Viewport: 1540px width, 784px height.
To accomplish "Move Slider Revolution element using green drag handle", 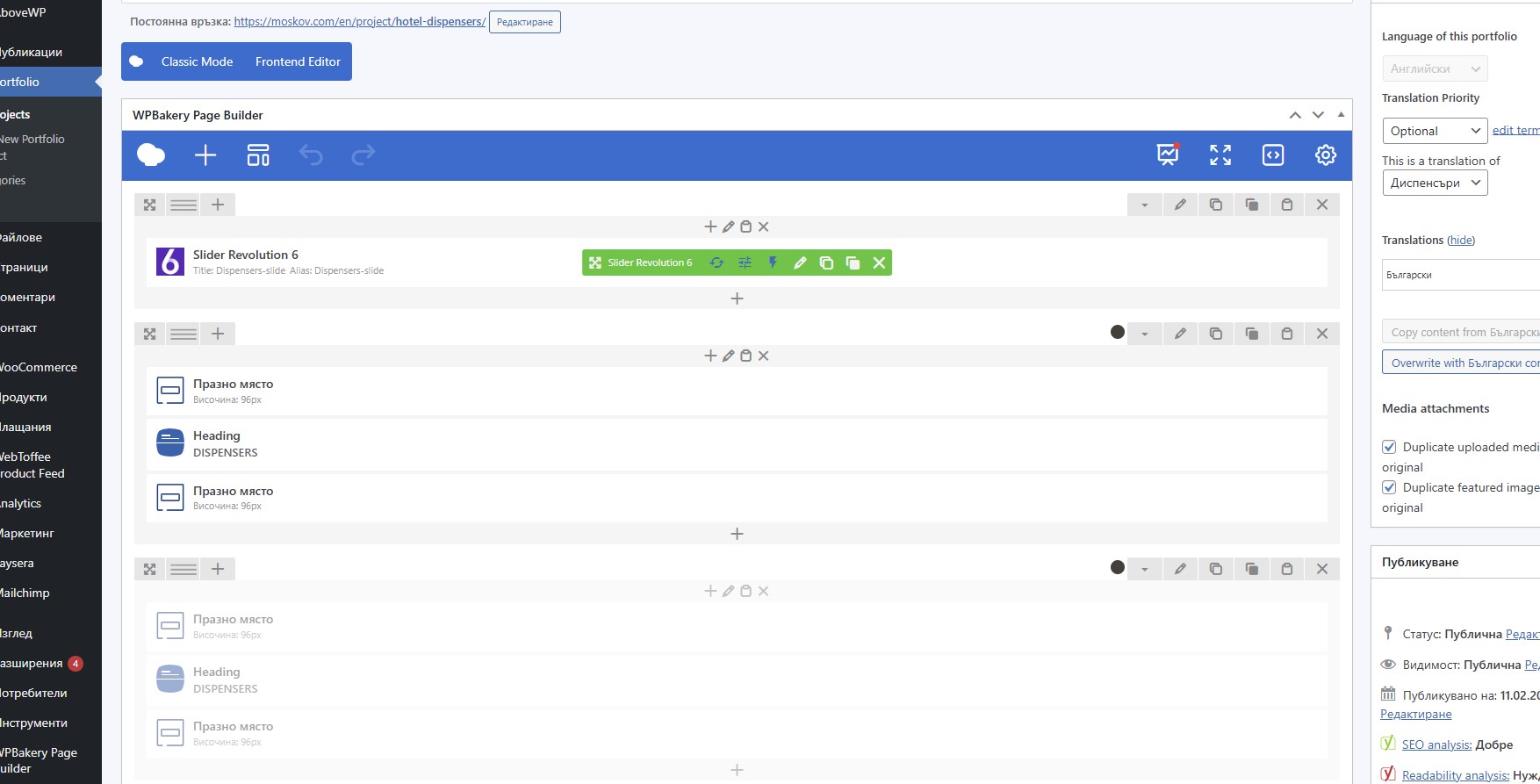I will pyautogui.click(x=594, y=263).
